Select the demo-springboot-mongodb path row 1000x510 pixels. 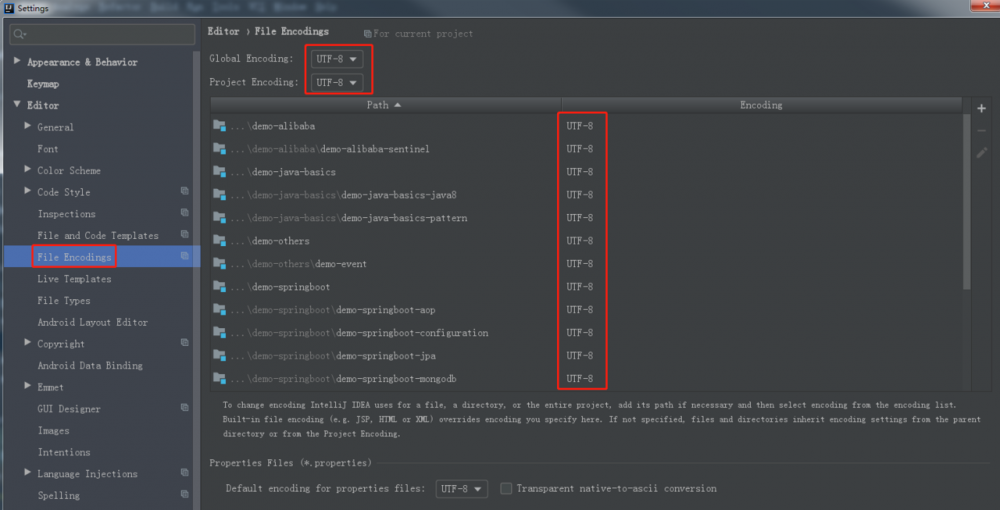point(586,378)
